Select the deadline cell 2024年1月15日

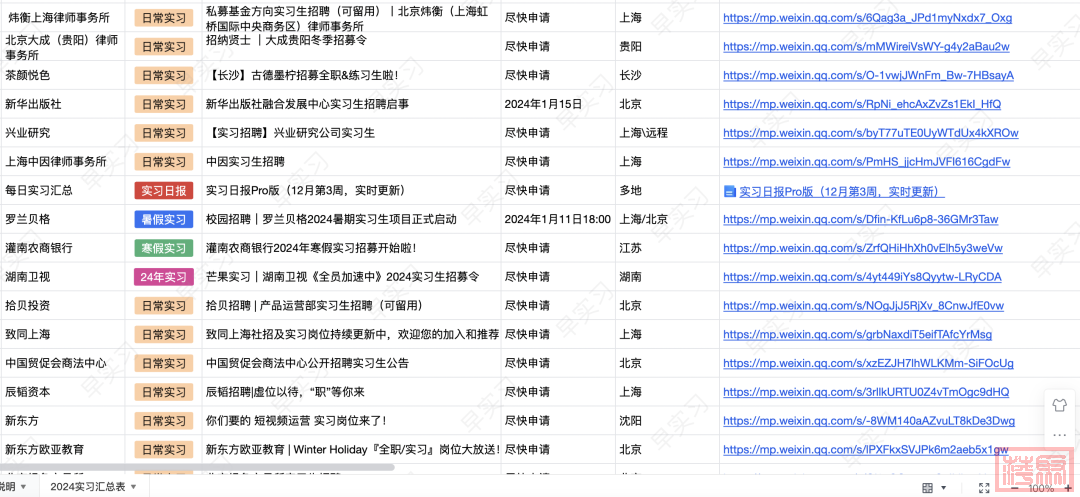(558, 105)
